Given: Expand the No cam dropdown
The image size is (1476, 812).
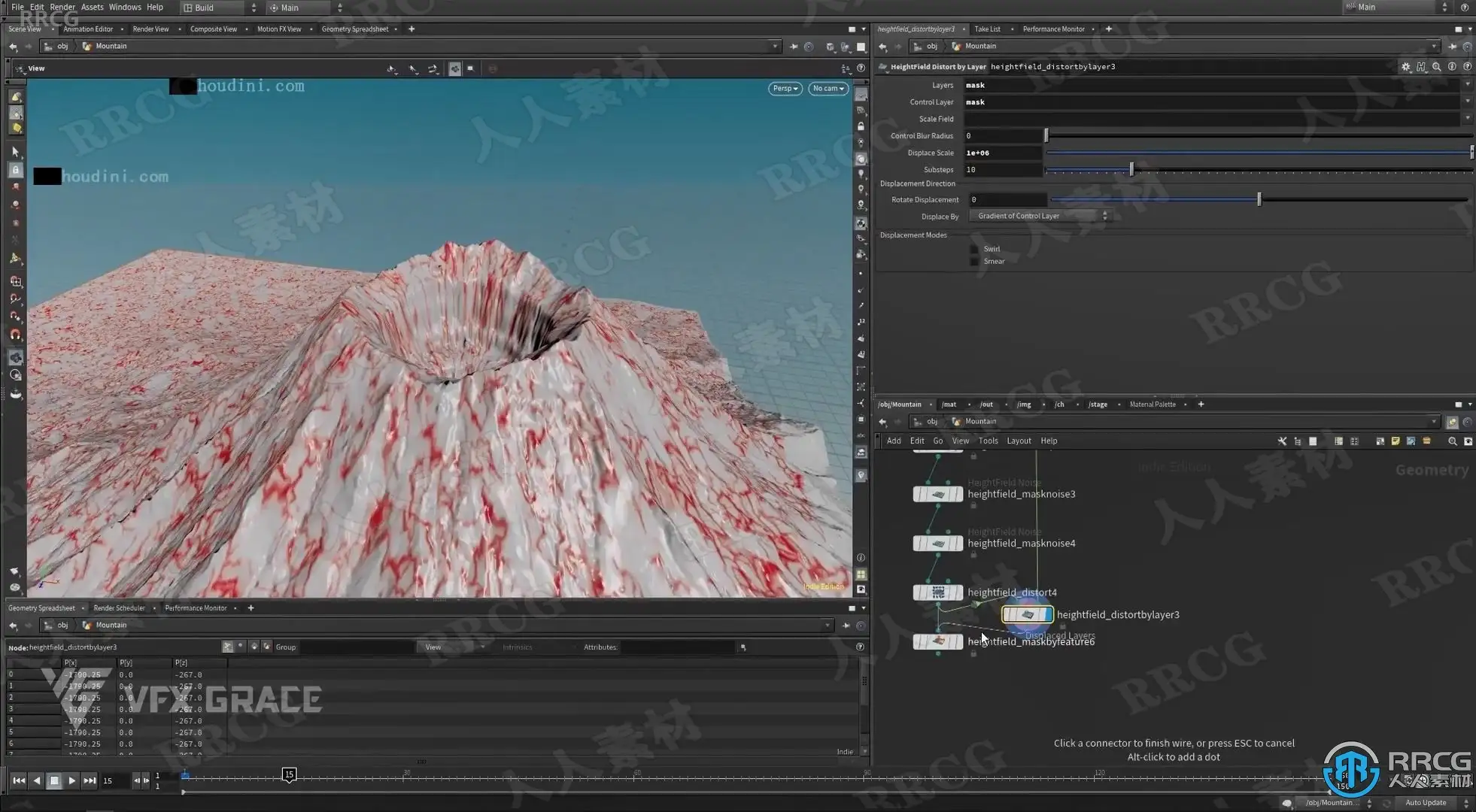Looking at the screenshot, I should (x=828, y=89).
